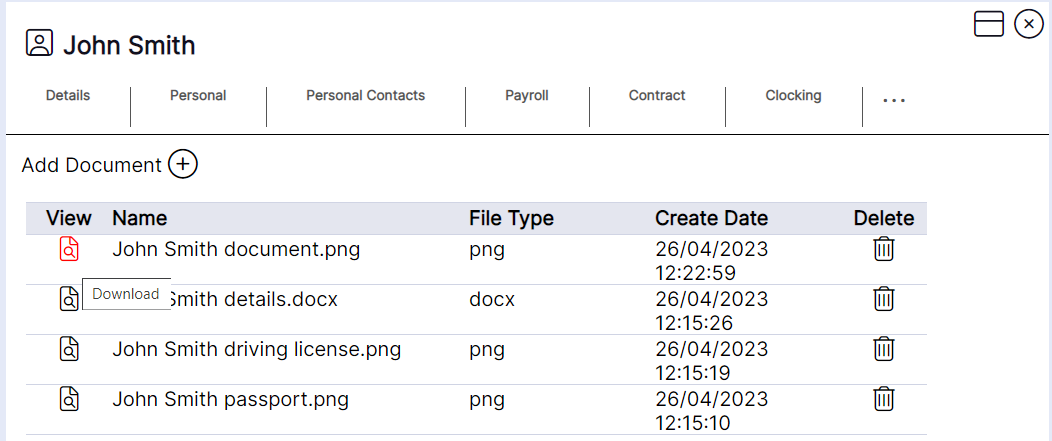Remove John Smith driving license.png via trash
Screen dimensions: 1052x441
883,348
